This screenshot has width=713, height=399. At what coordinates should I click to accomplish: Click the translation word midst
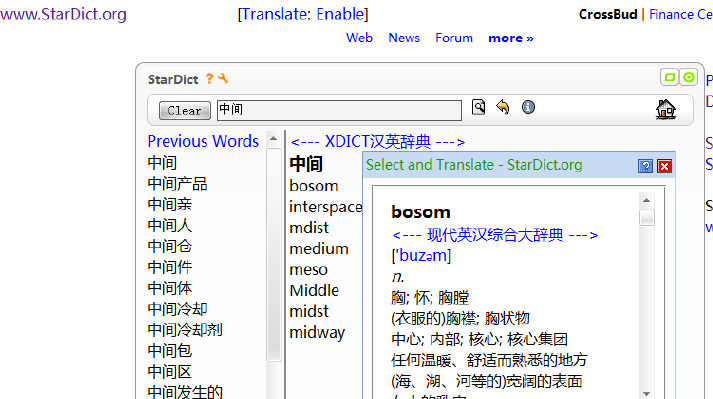[309, 312]
